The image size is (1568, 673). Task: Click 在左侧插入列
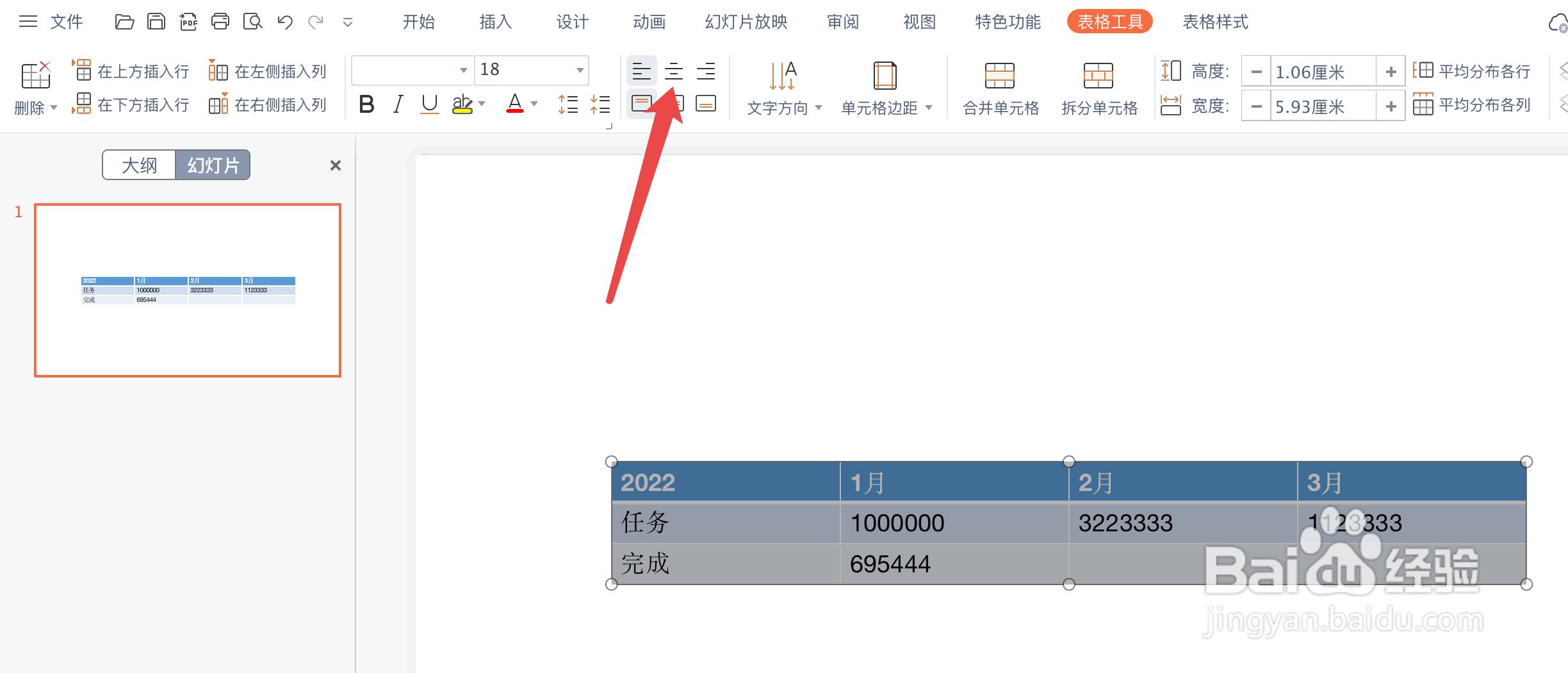tap(268, 71)
